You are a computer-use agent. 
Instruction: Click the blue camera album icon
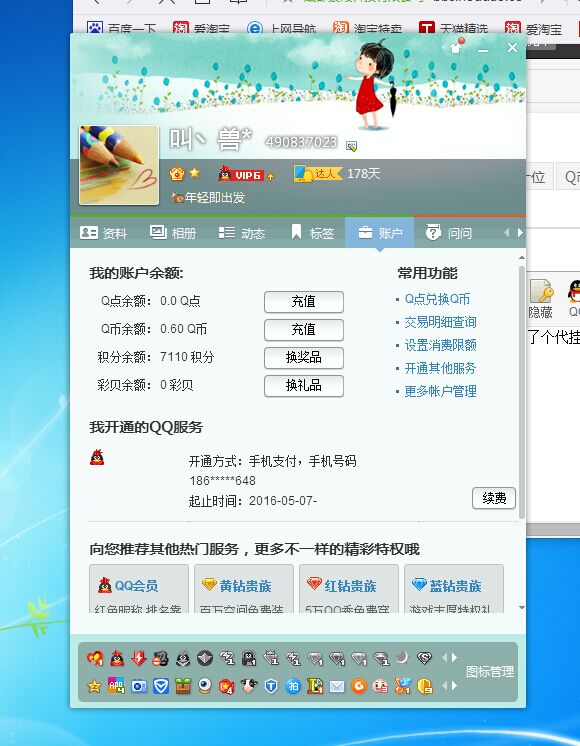pos(139,686)
